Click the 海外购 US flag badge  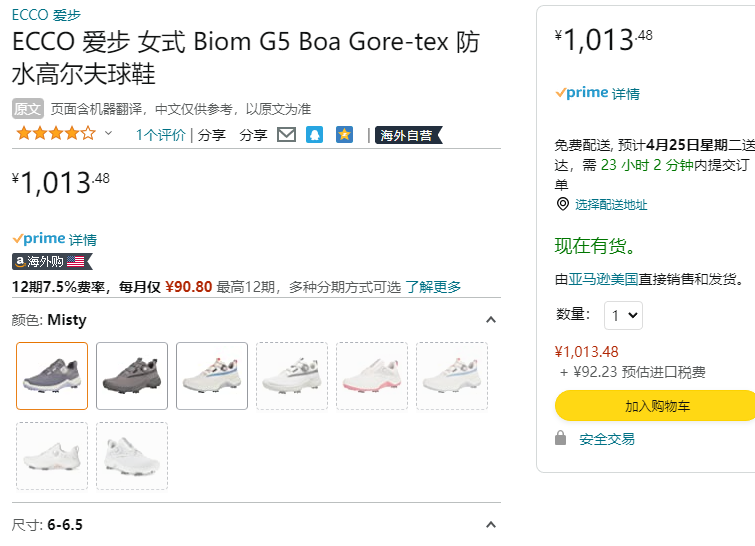(52, 261)
